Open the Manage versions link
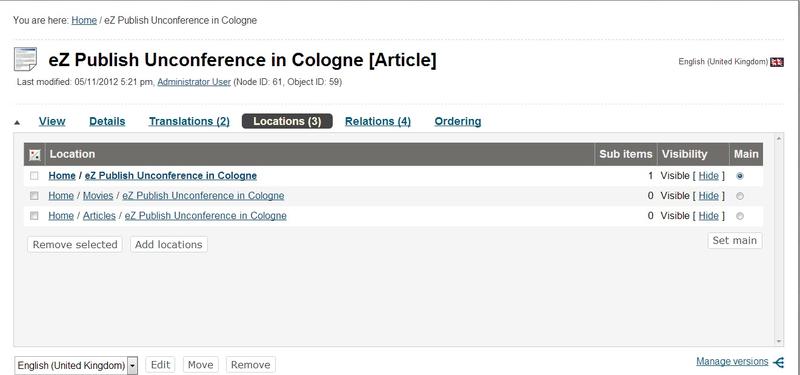 point(732,361)
